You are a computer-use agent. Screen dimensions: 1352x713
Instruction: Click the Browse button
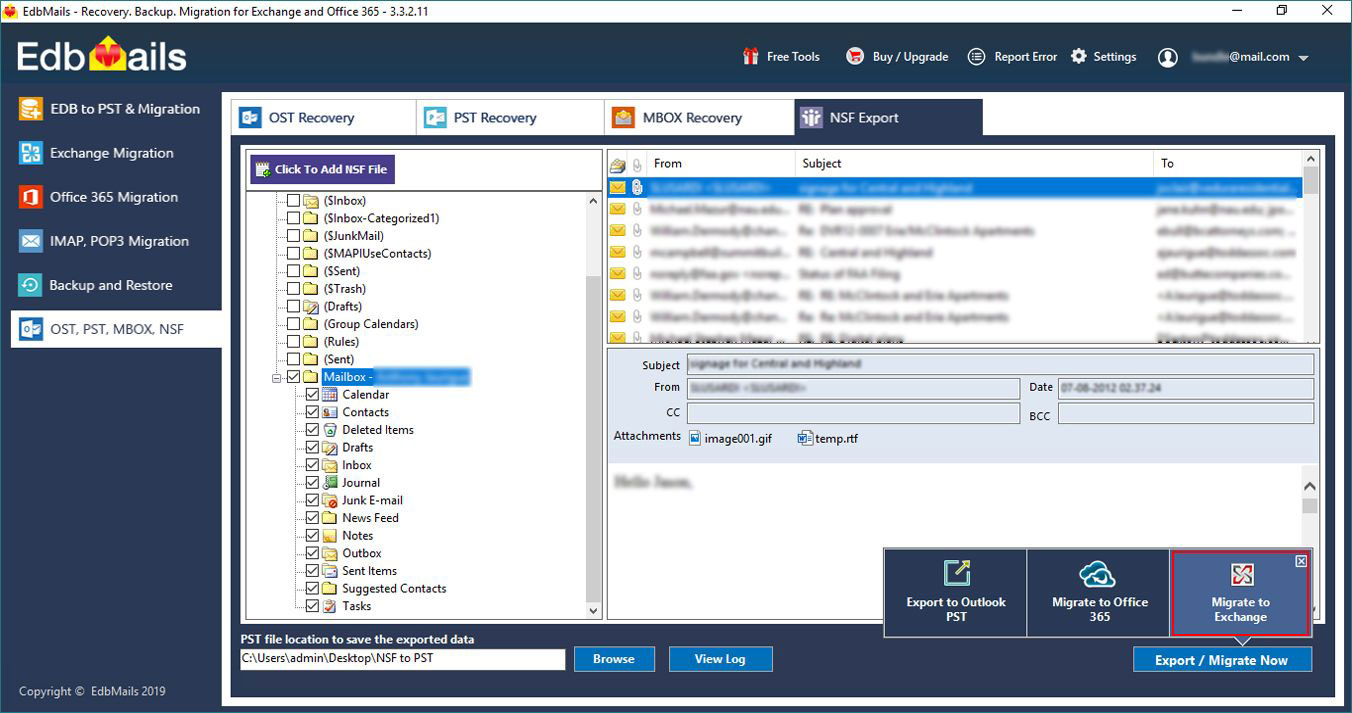click(614, 659)
